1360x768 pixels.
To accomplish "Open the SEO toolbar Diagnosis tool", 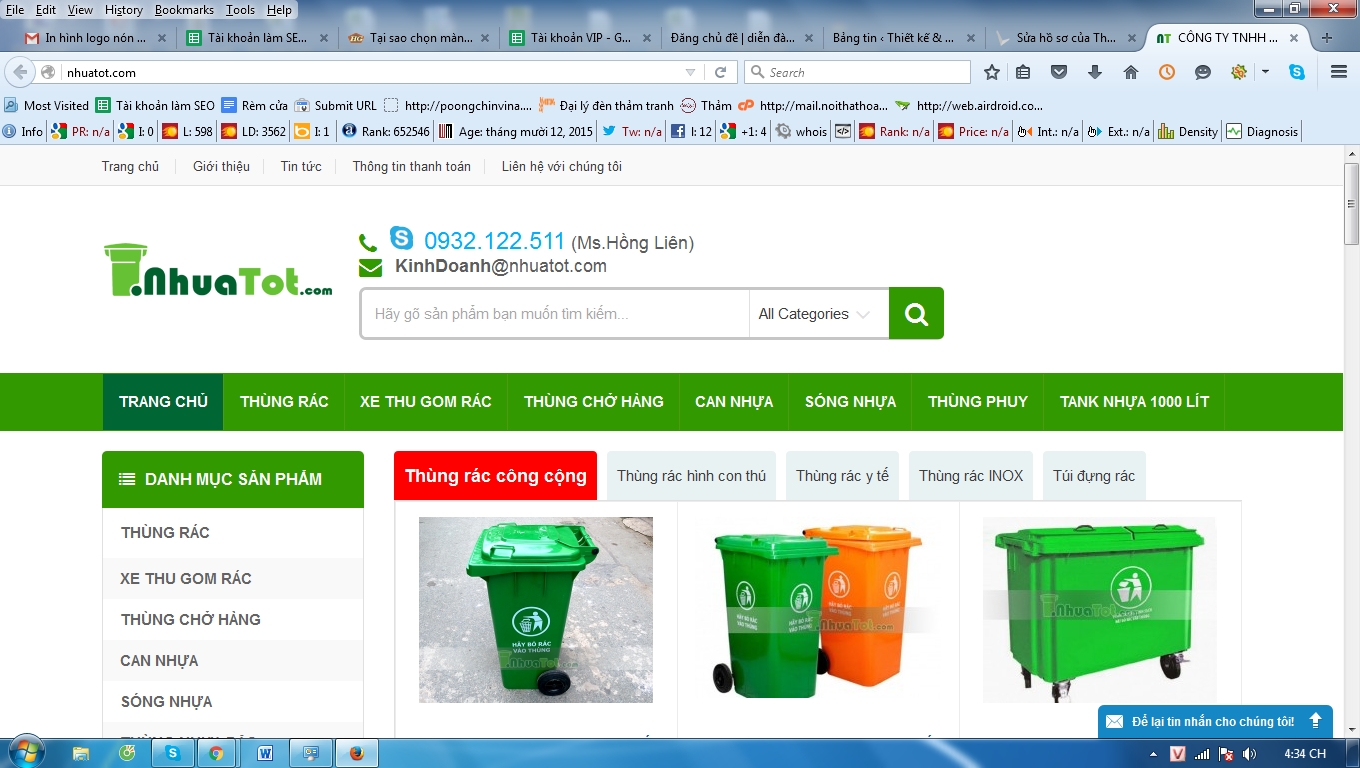I will point(1262,131).
